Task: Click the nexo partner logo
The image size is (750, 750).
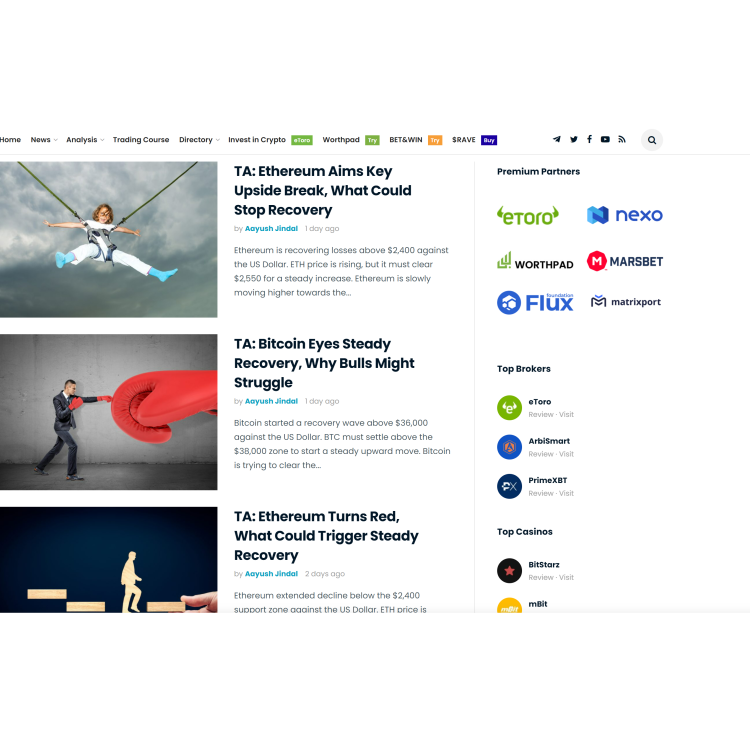Action: [625, 215]
